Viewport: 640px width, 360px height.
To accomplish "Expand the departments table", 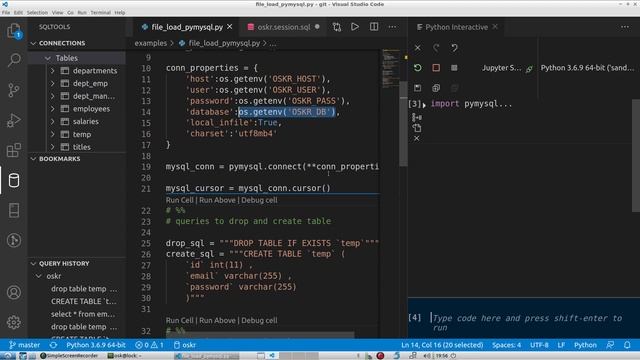I will point(53,71).
